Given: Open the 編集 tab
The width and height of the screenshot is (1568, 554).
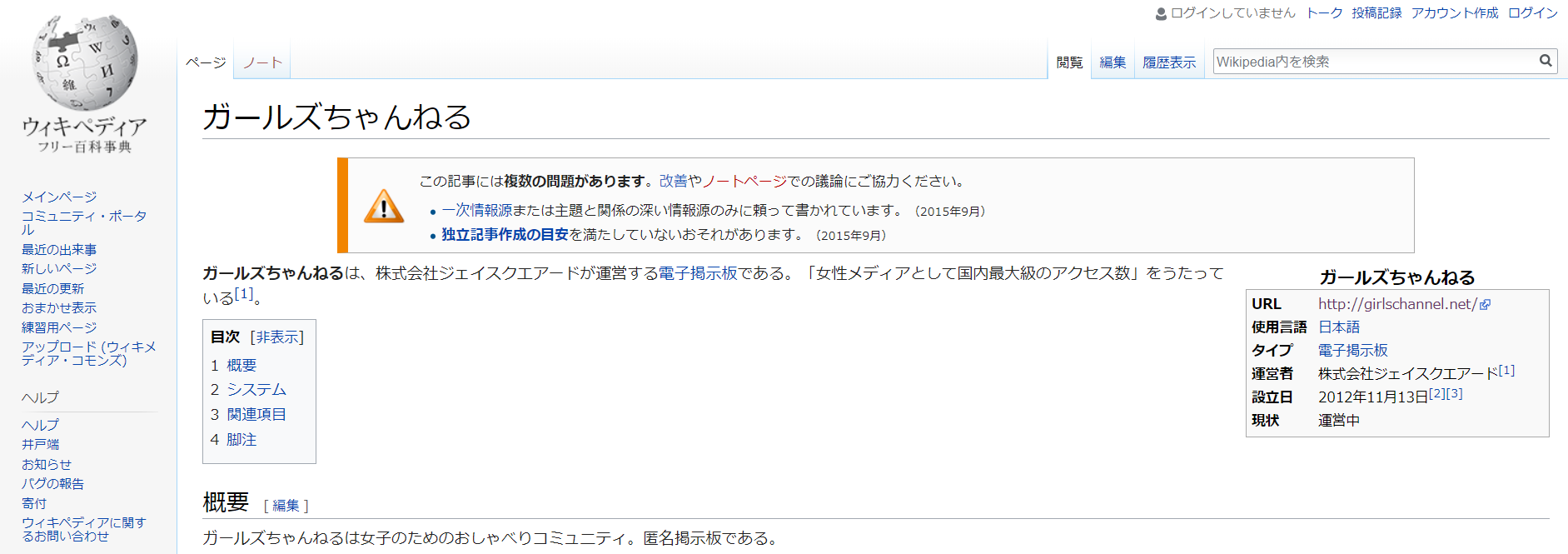Looking at the screenshot, I should (1113, 62).
